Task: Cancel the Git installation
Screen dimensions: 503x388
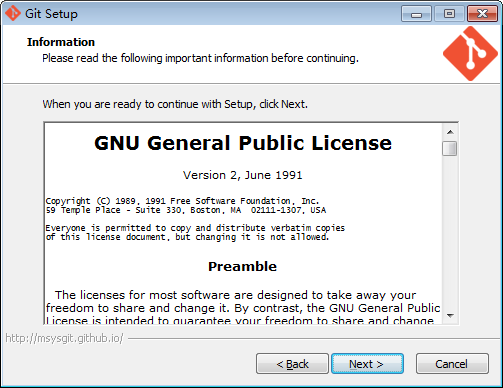Action: point(452,364)
